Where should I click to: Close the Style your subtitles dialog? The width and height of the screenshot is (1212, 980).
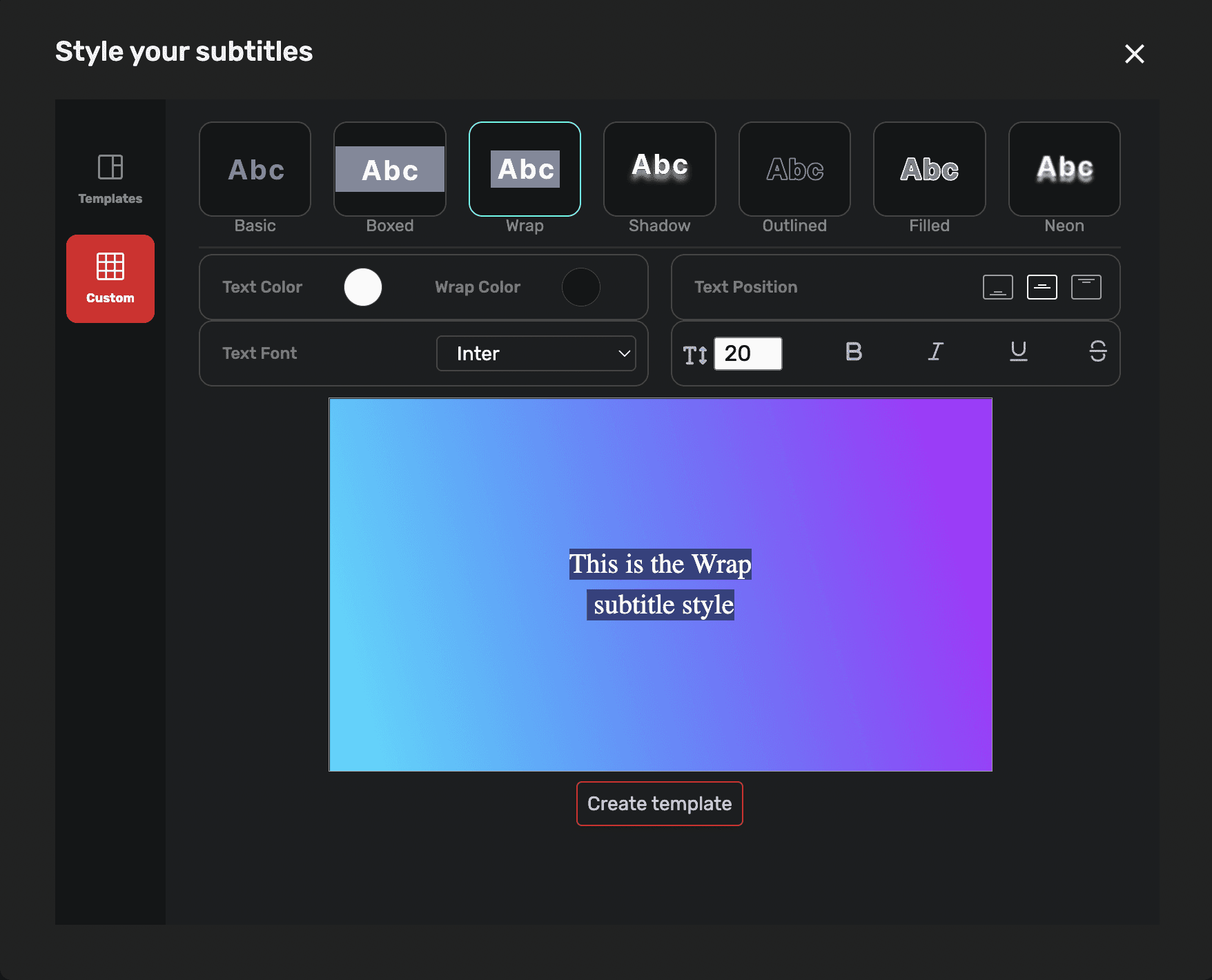tap(1135, 54)
